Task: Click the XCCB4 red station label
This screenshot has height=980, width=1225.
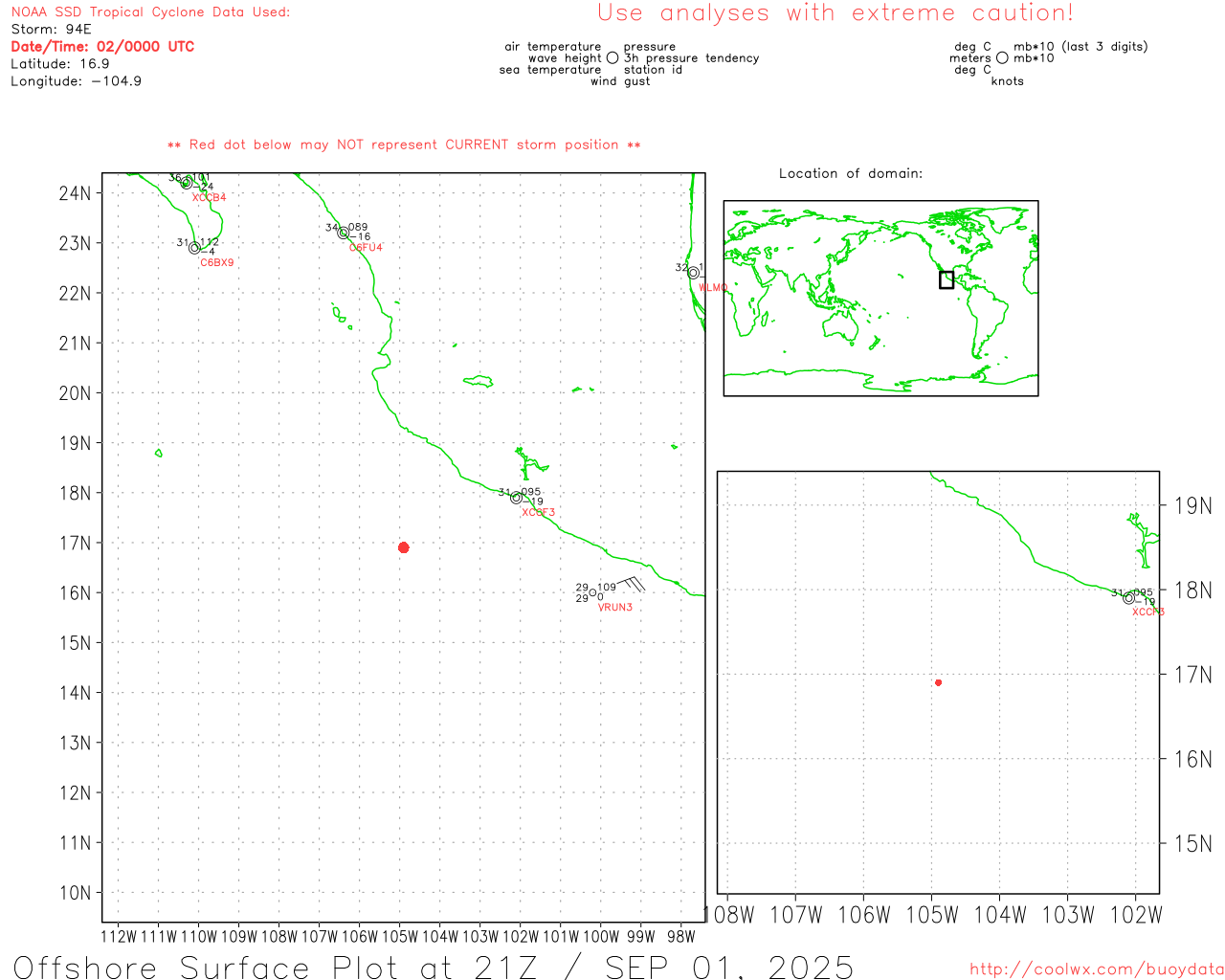Action: [209, 198]
